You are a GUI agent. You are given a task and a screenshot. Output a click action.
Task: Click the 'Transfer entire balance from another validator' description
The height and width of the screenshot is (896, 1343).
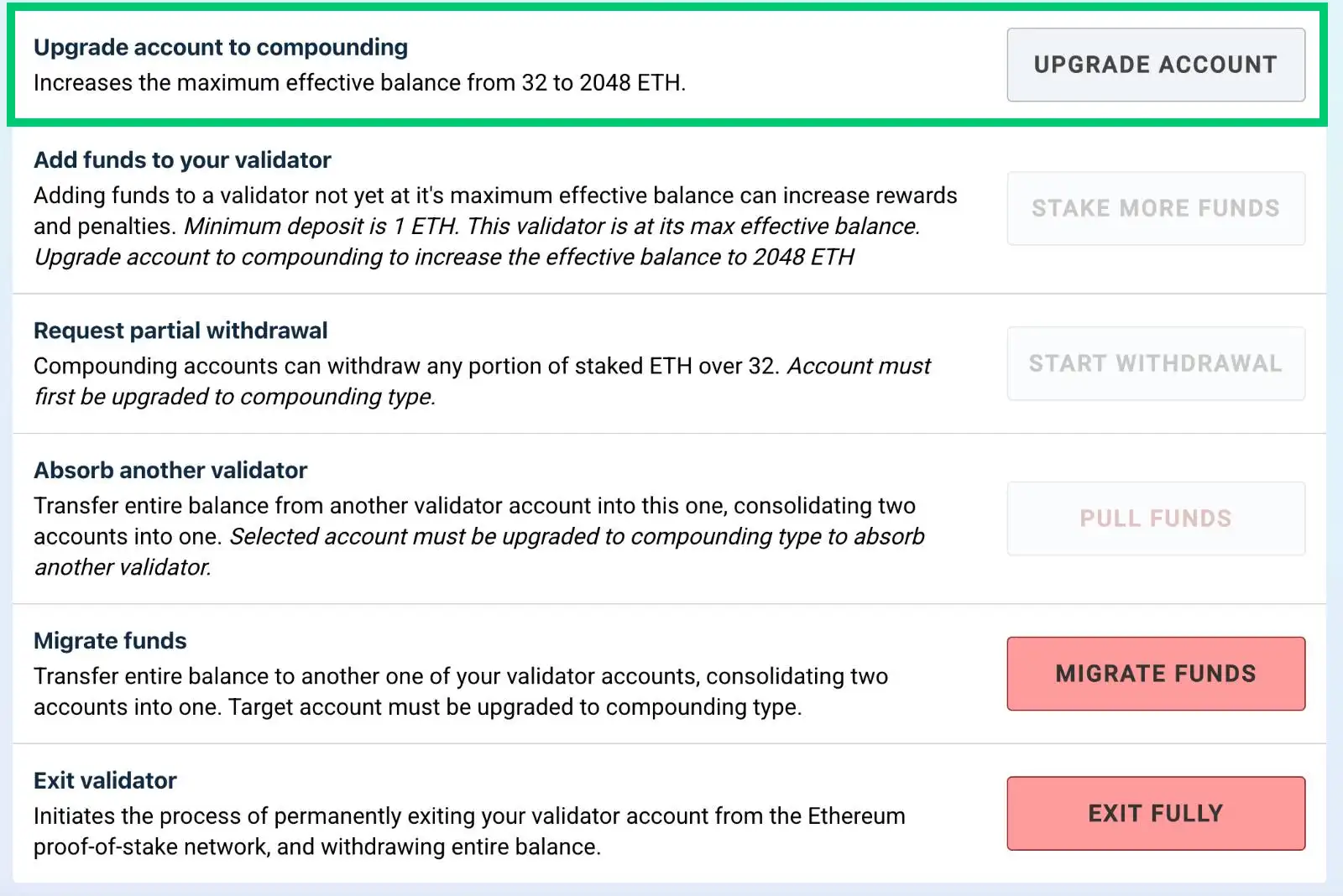click(x=474, y=520)
